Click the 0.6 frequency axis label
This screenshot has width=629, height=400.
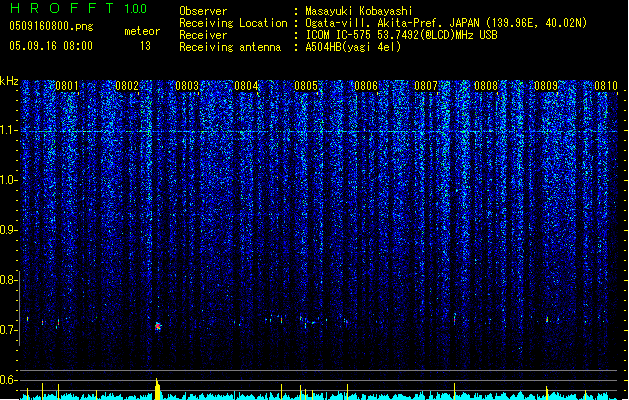coord(9,380)
